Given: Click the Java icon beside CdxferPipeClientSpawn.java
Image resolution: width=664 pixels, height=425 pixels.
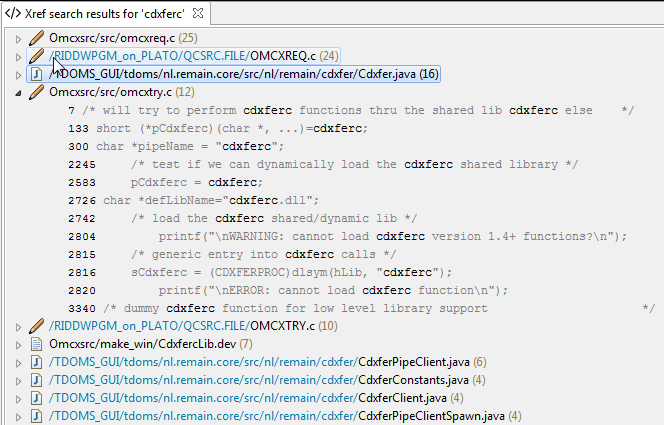Looking at the screenshot, I should [x=37, y=416].
